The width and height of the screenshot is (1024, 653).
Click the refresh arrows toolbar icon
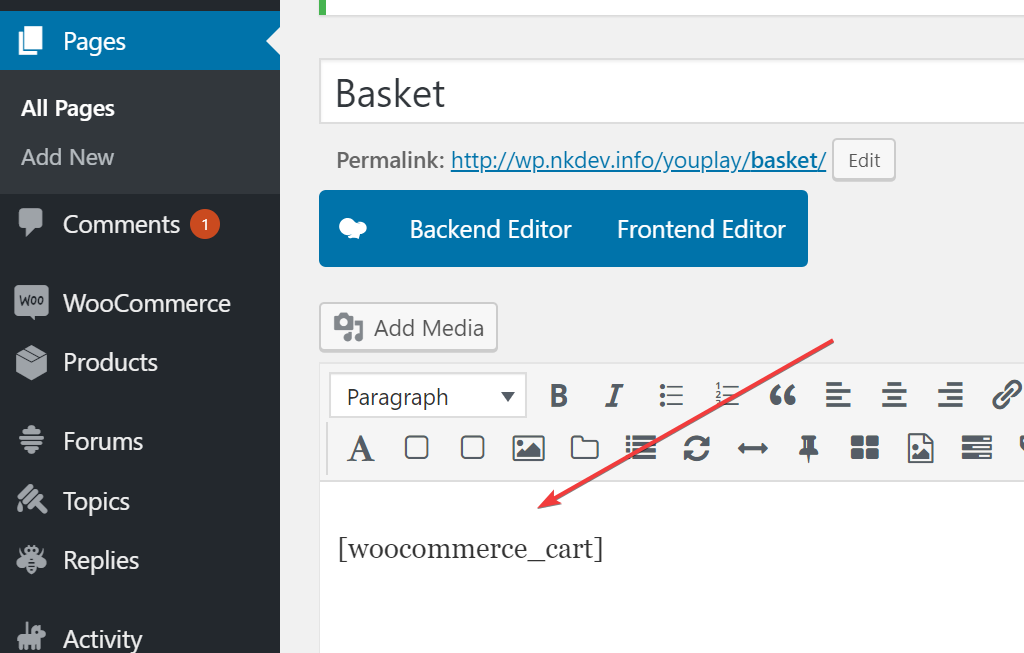click(696, 448)
